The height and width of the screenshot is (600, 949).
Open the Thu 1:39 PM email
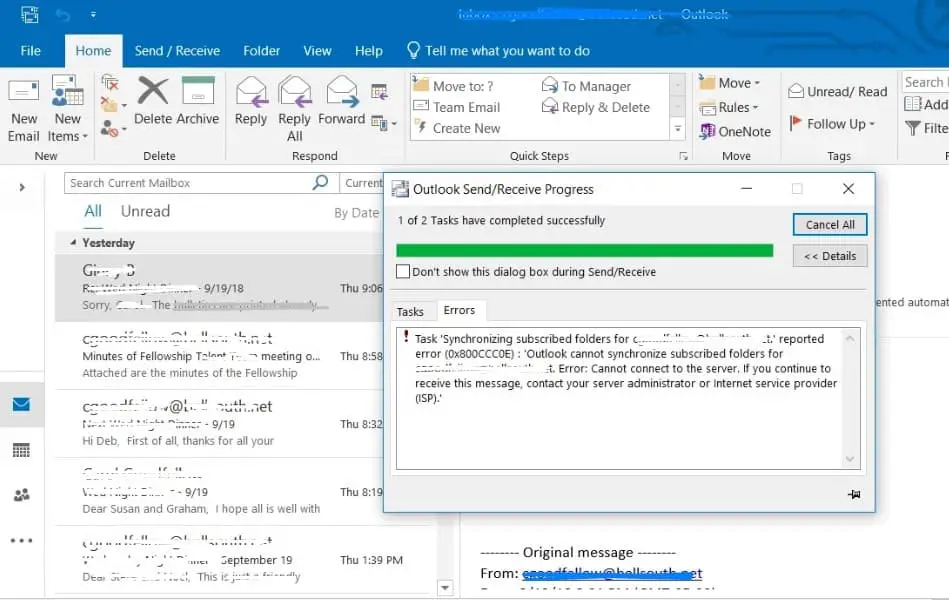click(x=245, y=559)
